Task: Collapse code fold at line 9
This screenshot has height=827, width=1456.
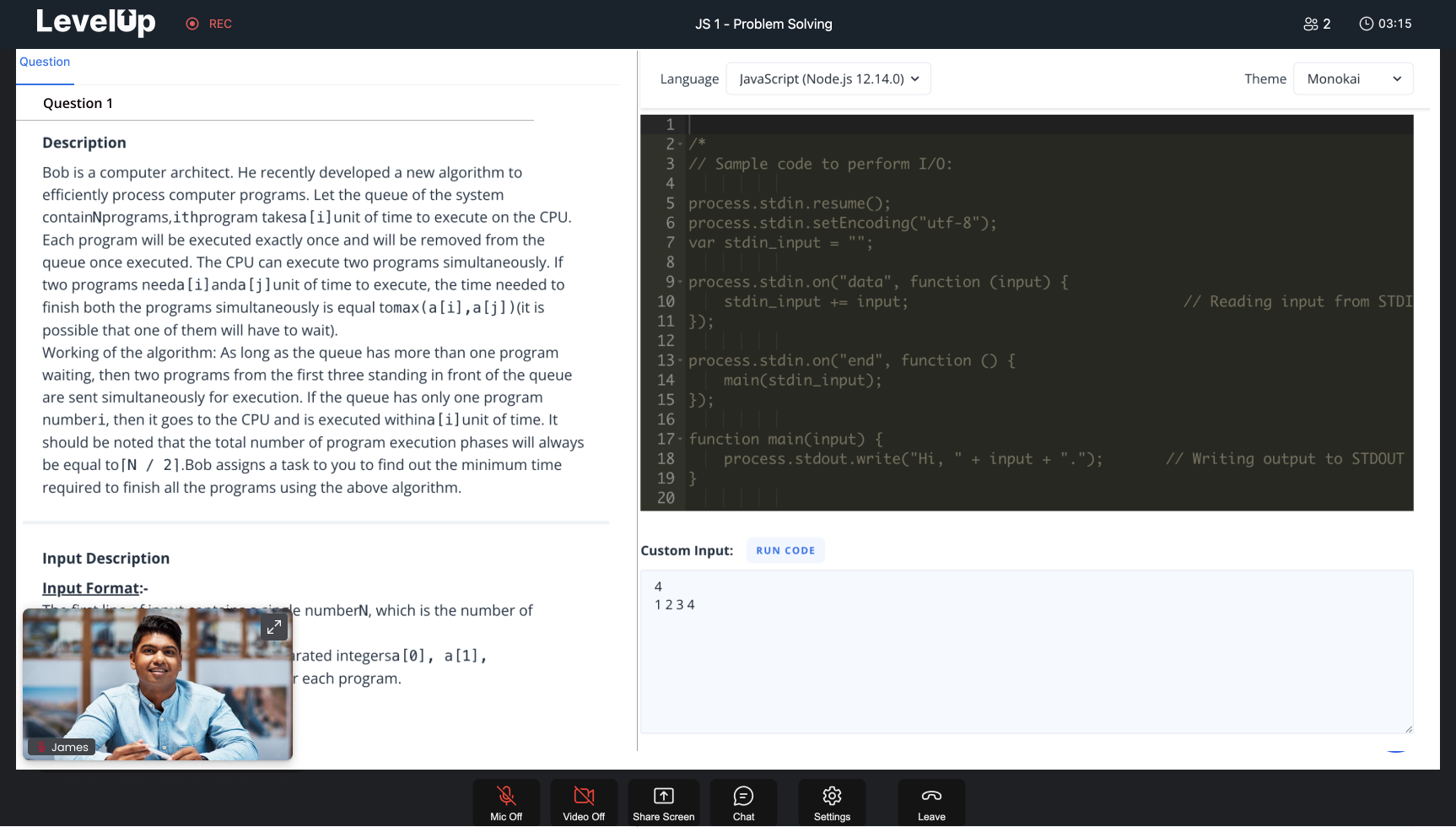Action: click(681, 282)
